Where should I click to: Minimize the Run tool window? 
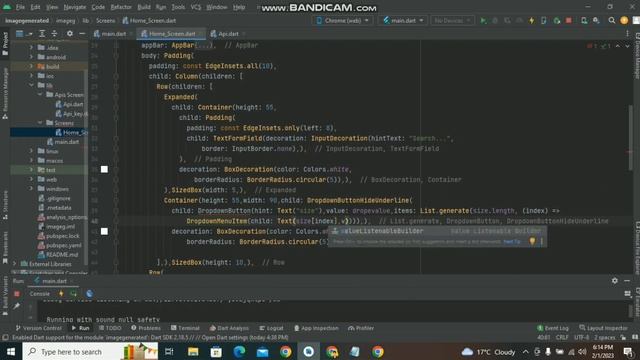627,280
